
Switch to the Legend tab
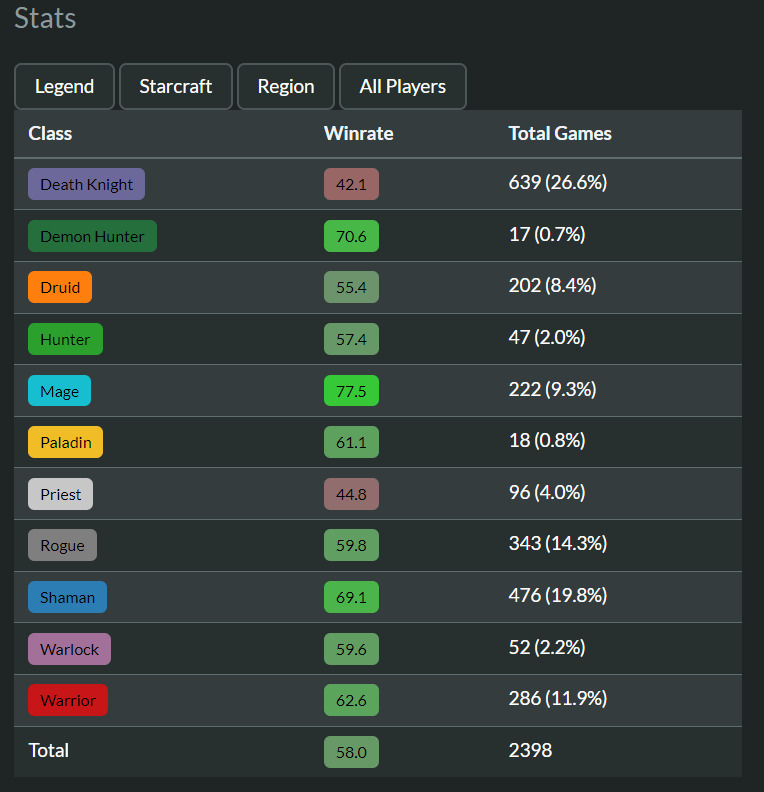pos(65,86)
